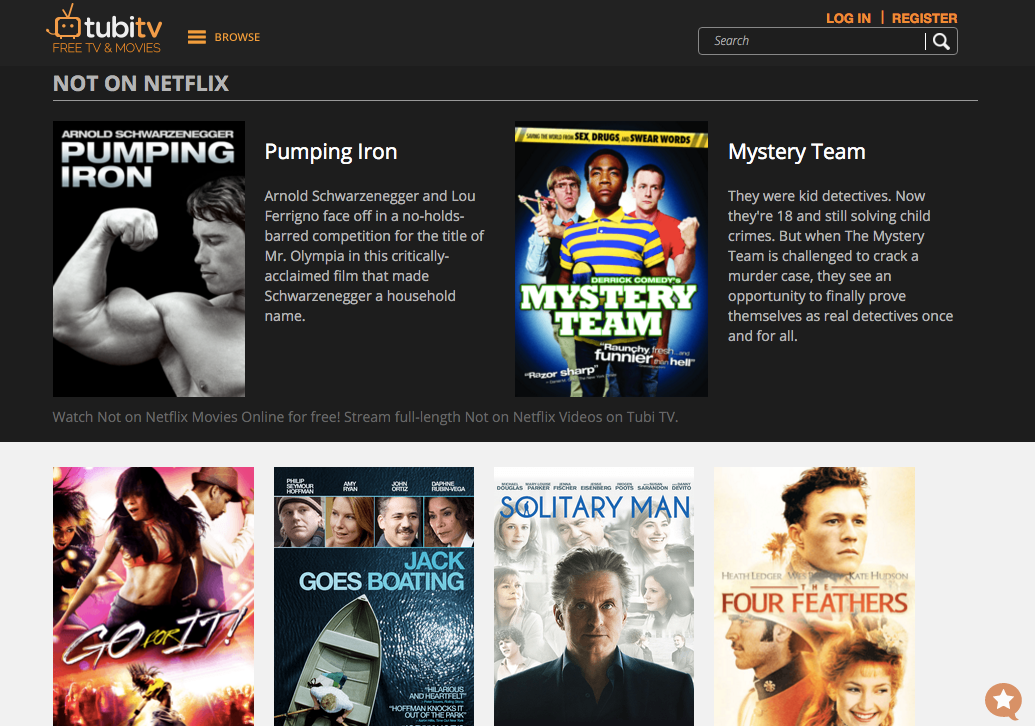Click the magnifying glass search icon

(x=942, y=42)
